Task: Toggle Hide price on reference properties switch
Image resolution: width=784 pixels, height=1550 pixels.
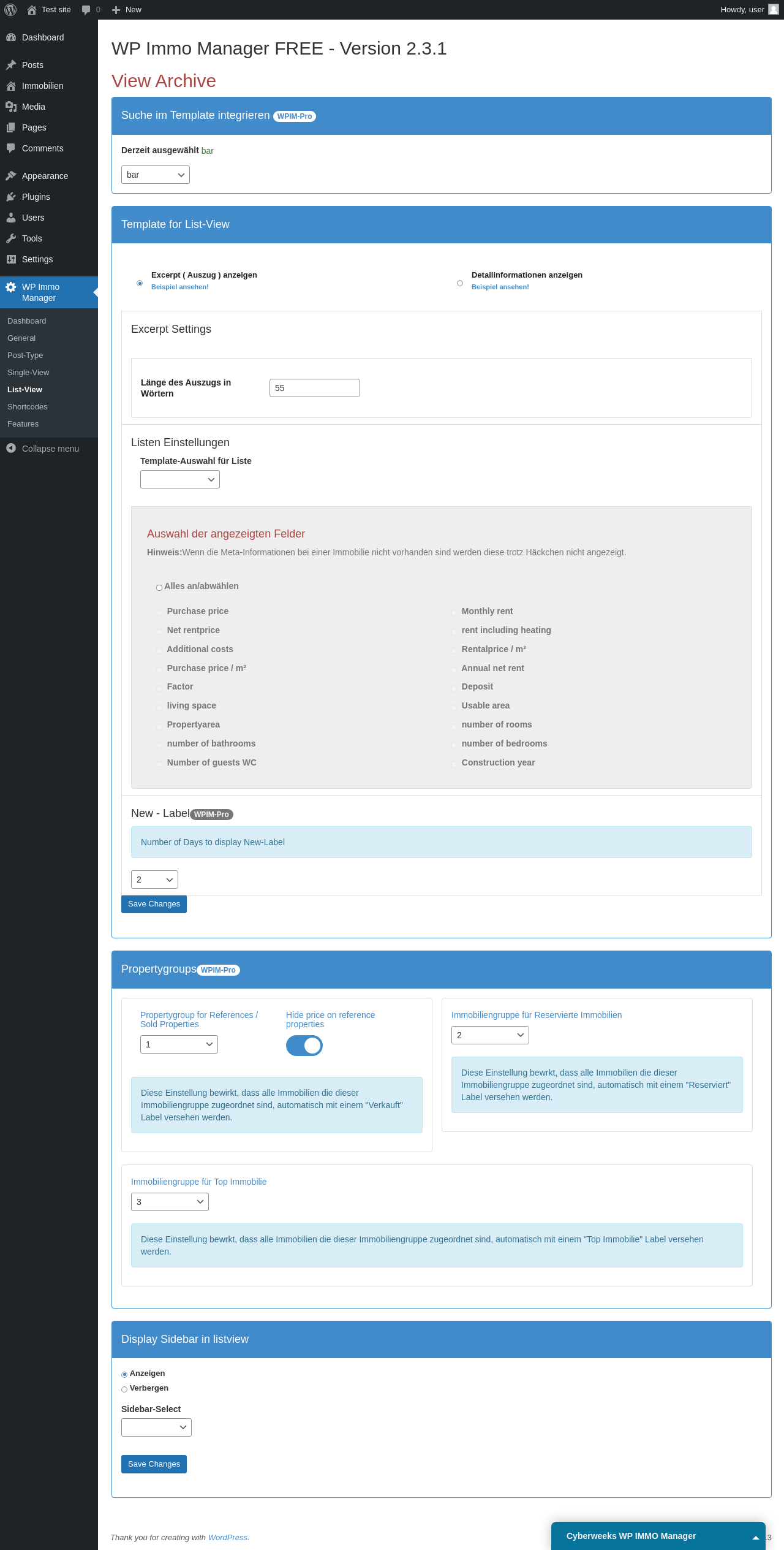Action: pos(304,1046)
